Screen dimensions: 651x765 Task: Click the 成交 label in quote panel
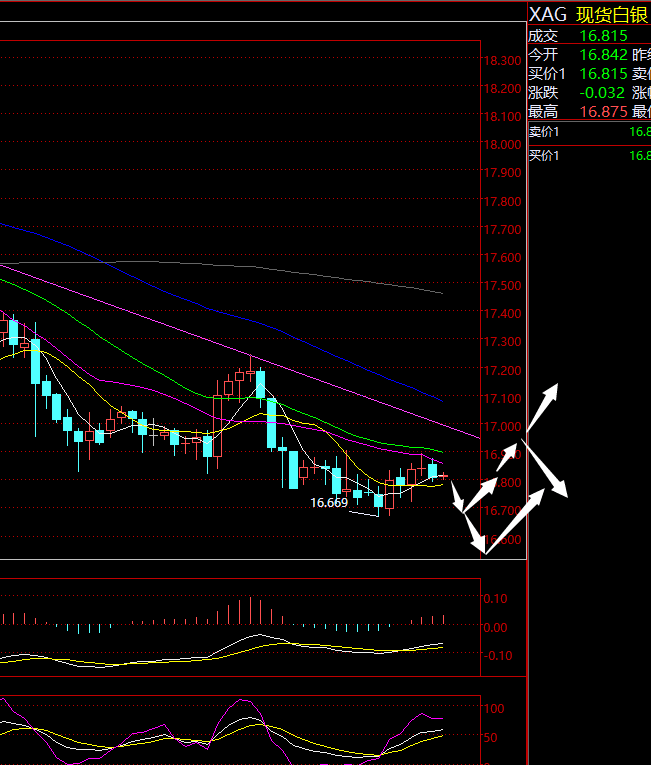tap(543, 36)
